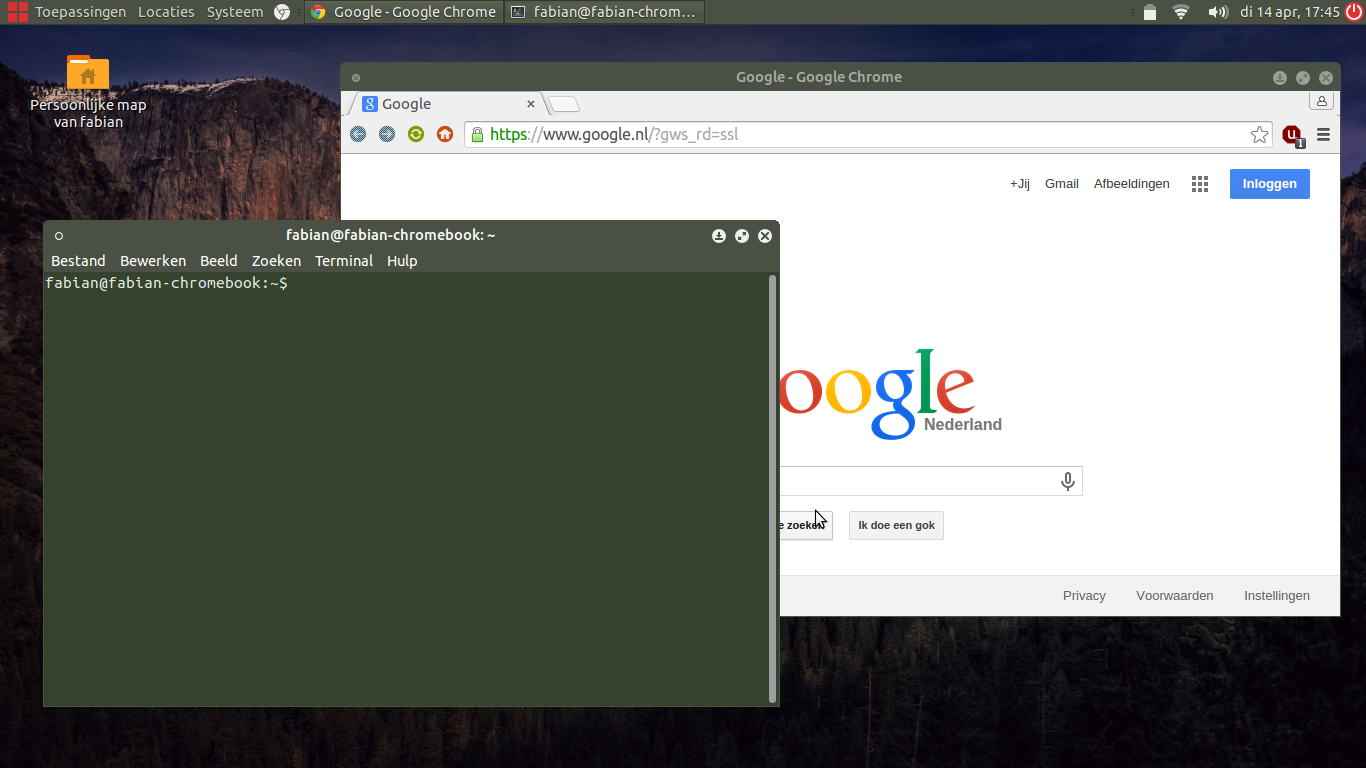Click the Inloggen button
Screen dimensions: 1366x768
tap(1270, 184)
